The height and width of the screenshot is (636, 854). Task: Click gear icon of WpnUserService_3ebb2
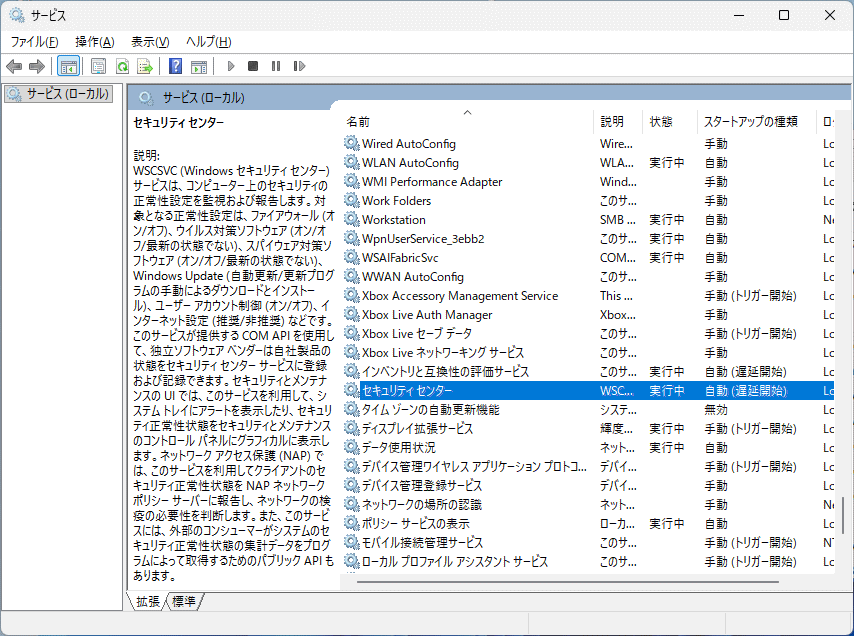click(x=352, y=238)
